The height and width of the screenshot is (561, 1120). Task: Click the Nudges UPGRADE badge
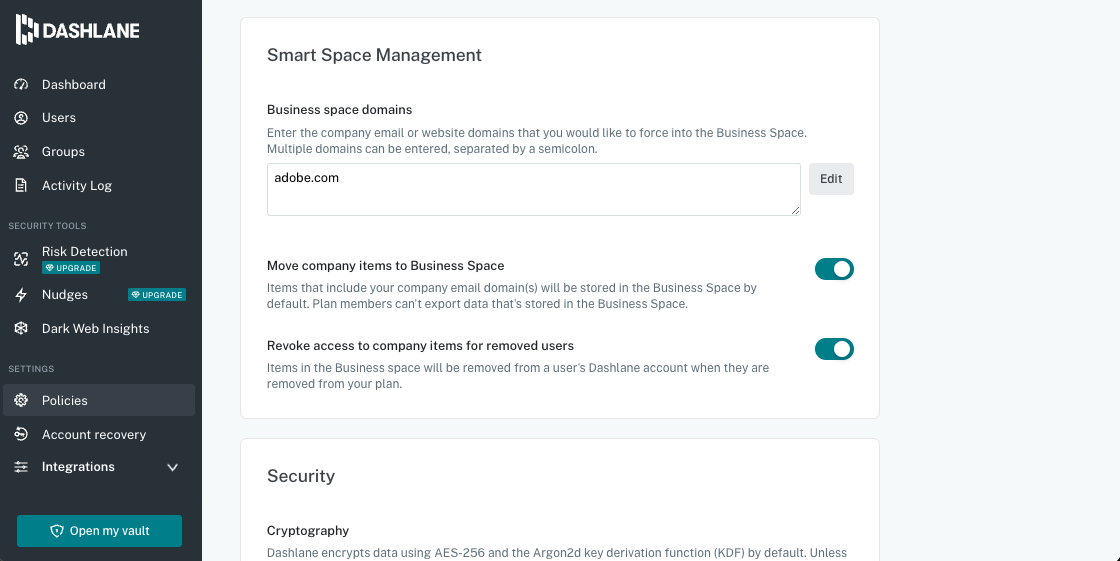[x=157, y=295]
